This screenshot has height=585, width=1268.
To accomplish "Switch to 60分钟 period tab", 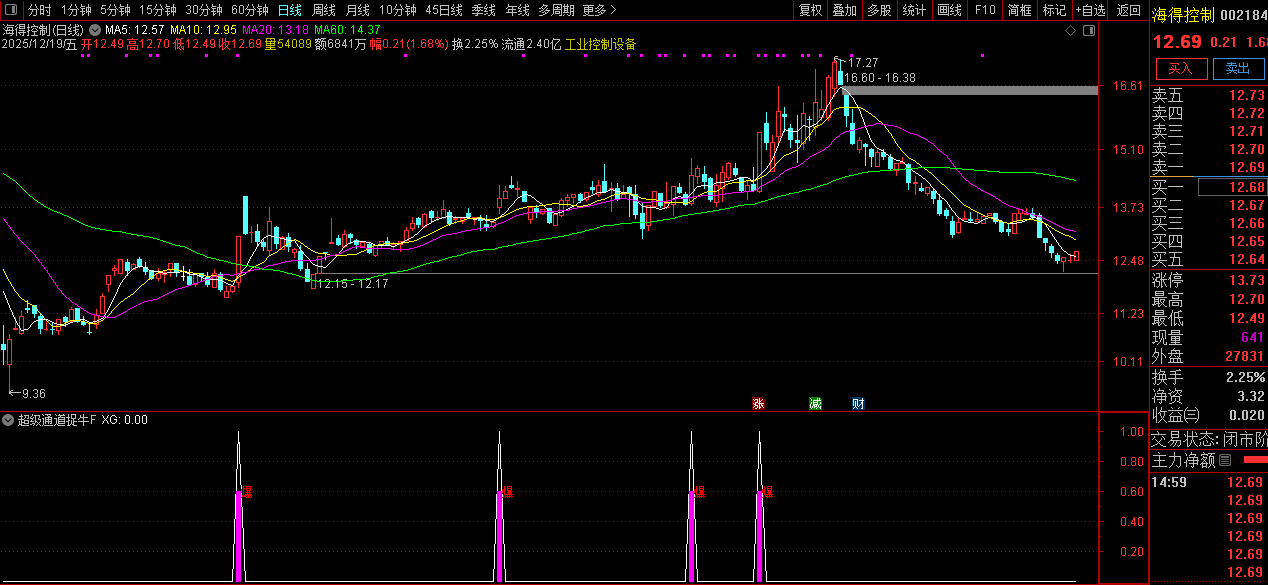I will click(x=249, y=10).
